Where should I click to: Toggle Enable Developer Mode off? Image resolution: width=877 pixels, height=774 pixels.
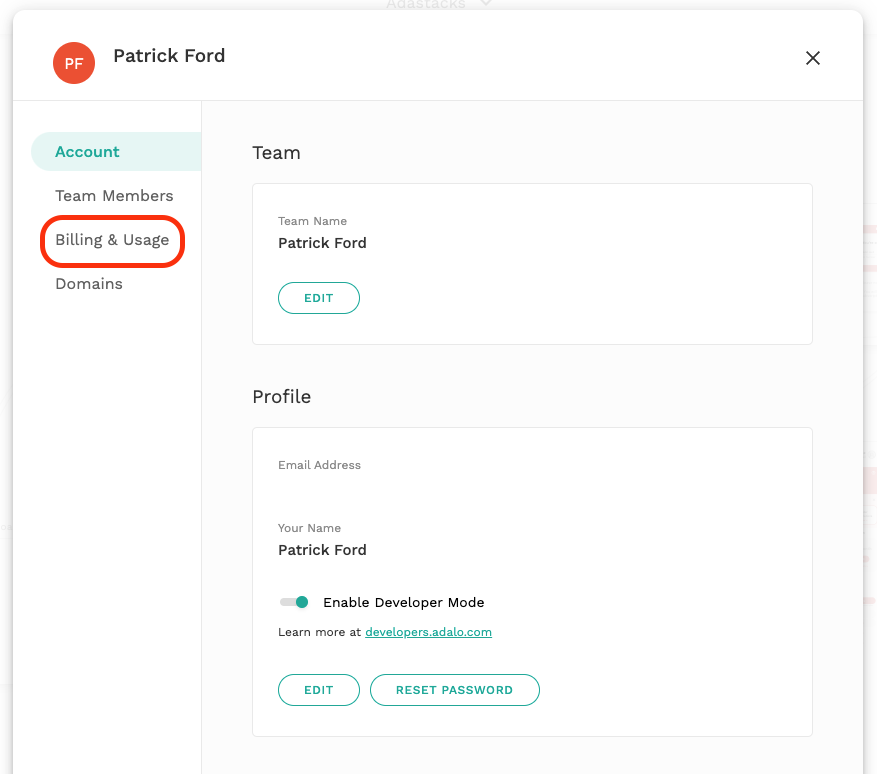(295, 602)
